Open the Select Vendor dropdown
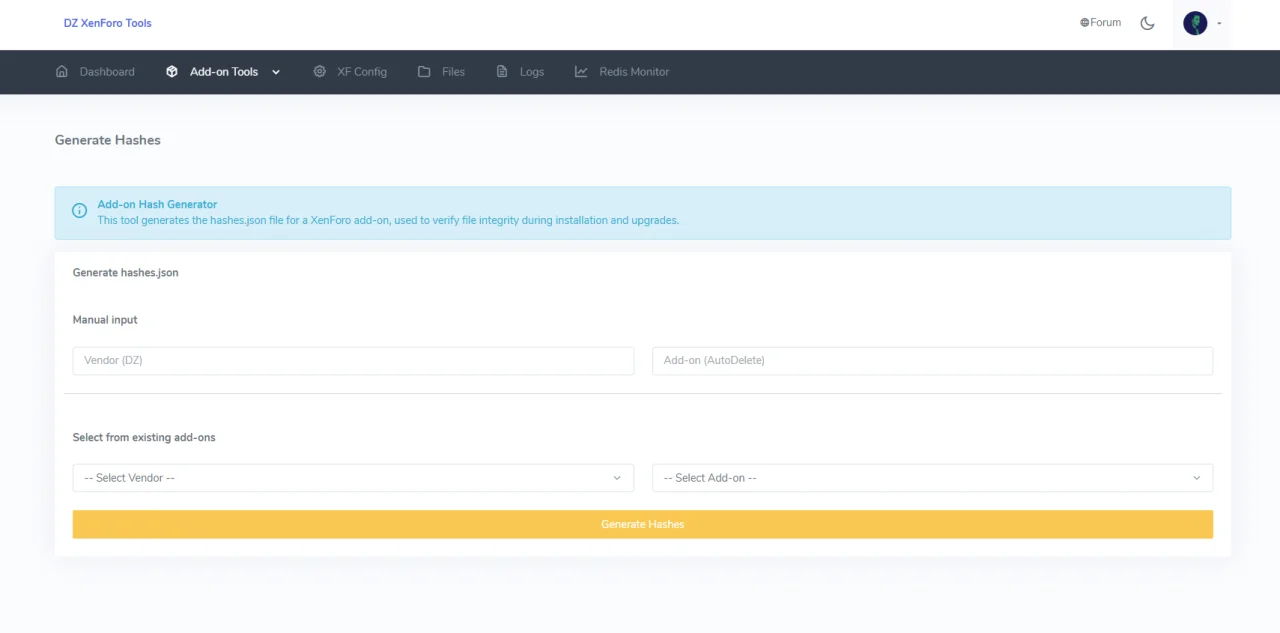Screen dimensions: 1280x633 (x=353, y=478)
